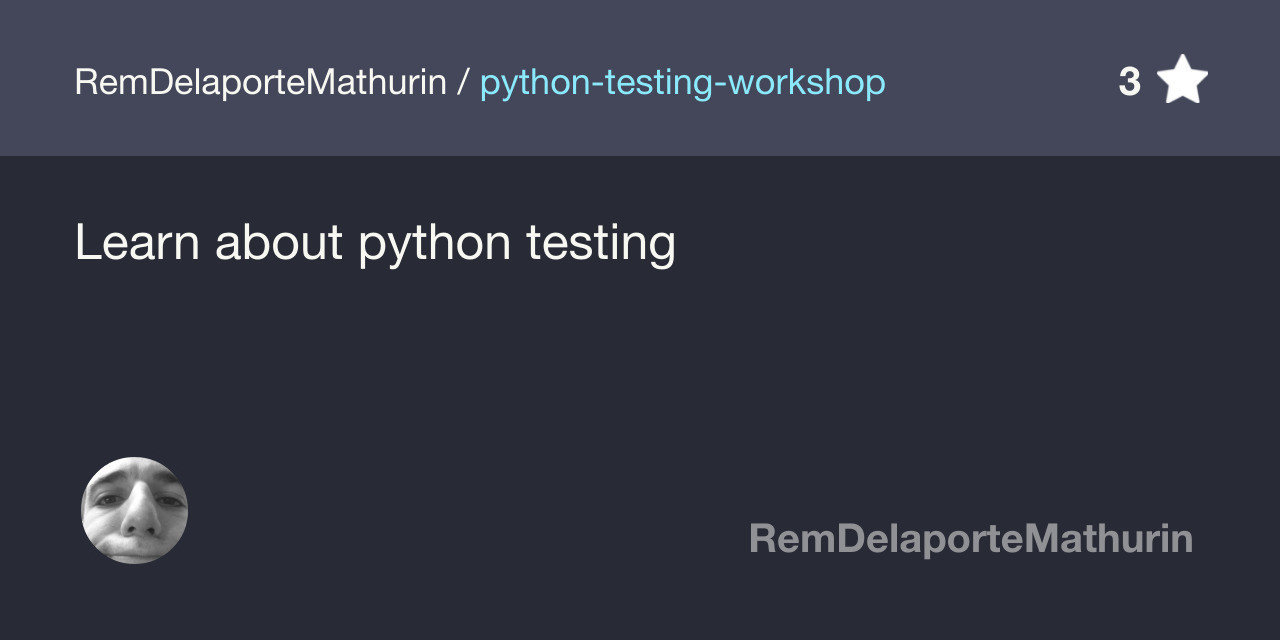Click empty dark area below the description
Image resolution: width=1280 pixels, height=640 pixels.
click(640, 360)
